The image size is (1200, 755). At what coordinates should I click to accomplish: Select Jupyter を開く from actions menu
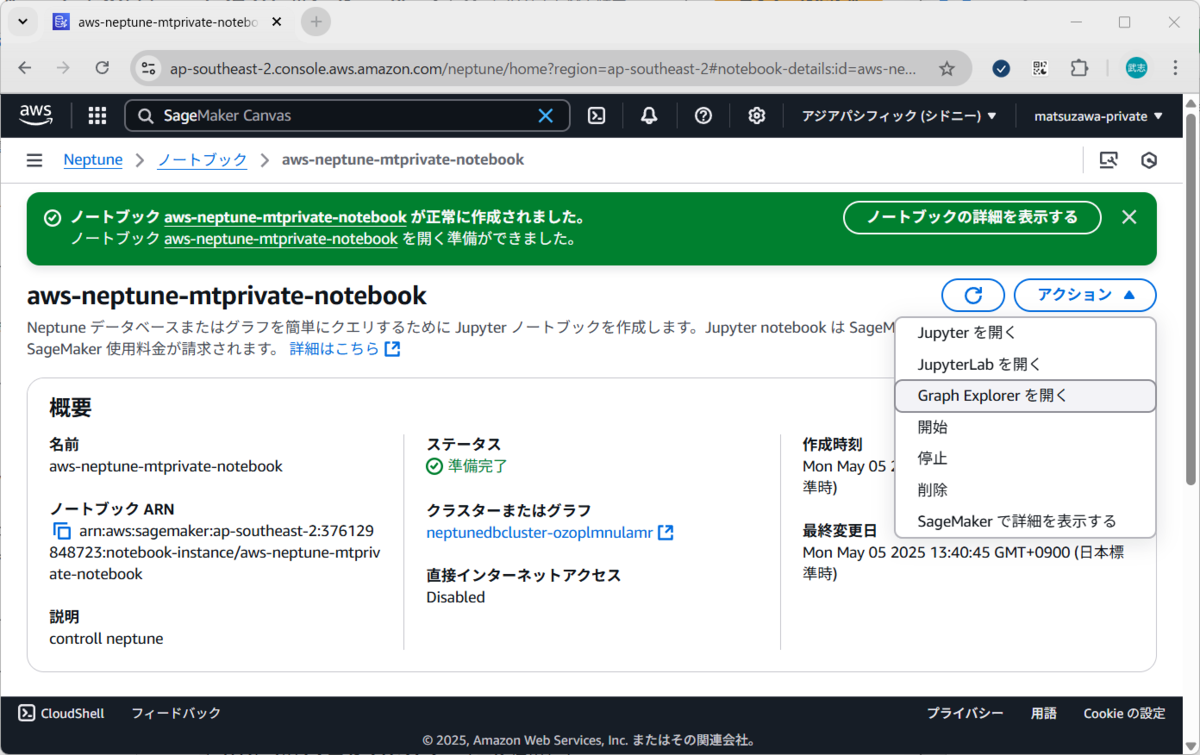point(1025,333)
